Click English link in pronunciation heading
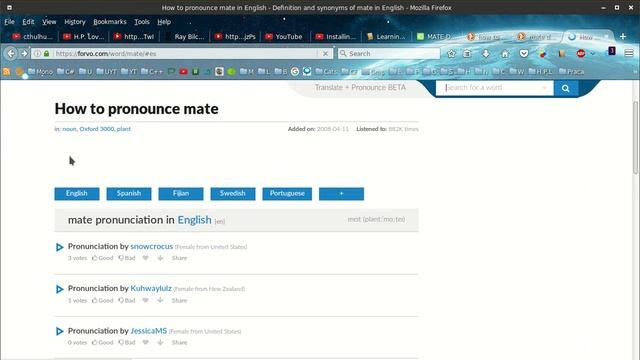The height and width of the screenshot is (360, 640). (x=194, y=220)
